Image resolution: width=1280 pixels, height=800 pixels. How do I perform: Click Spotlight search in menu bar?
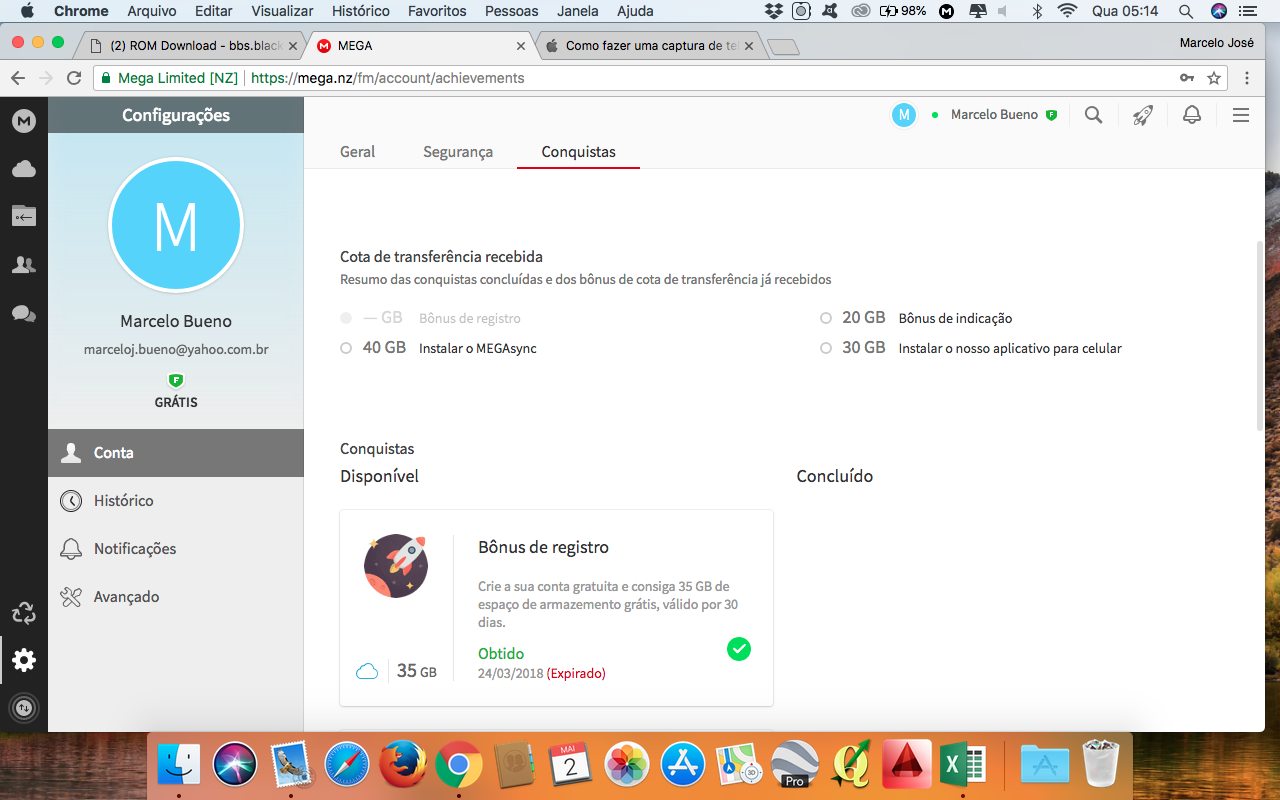(1186, 11)
